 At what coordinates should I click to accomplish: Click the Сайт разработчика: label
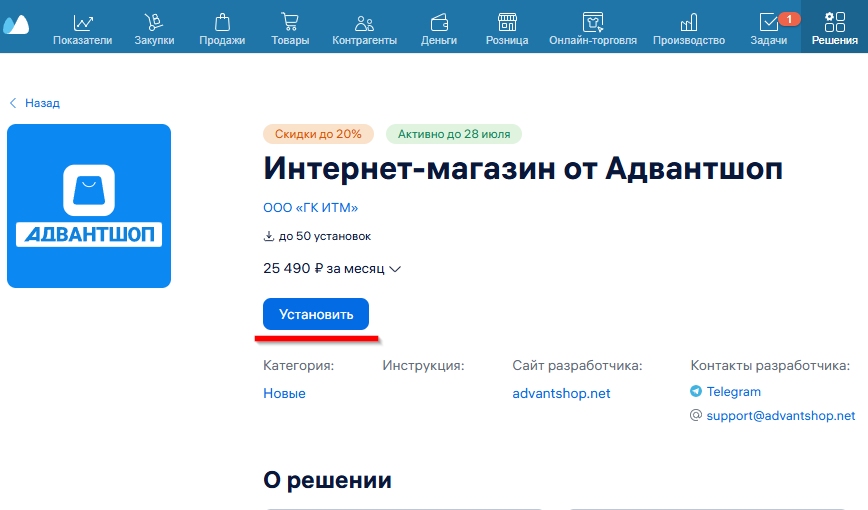(x=577, y=365)
